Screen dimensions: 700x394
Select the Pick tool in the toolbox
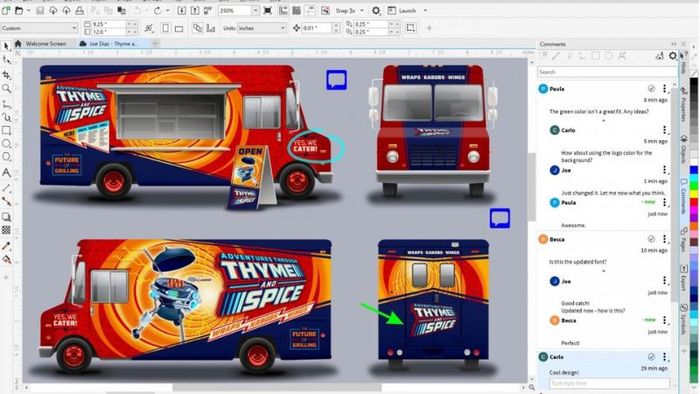click(6, 46)
